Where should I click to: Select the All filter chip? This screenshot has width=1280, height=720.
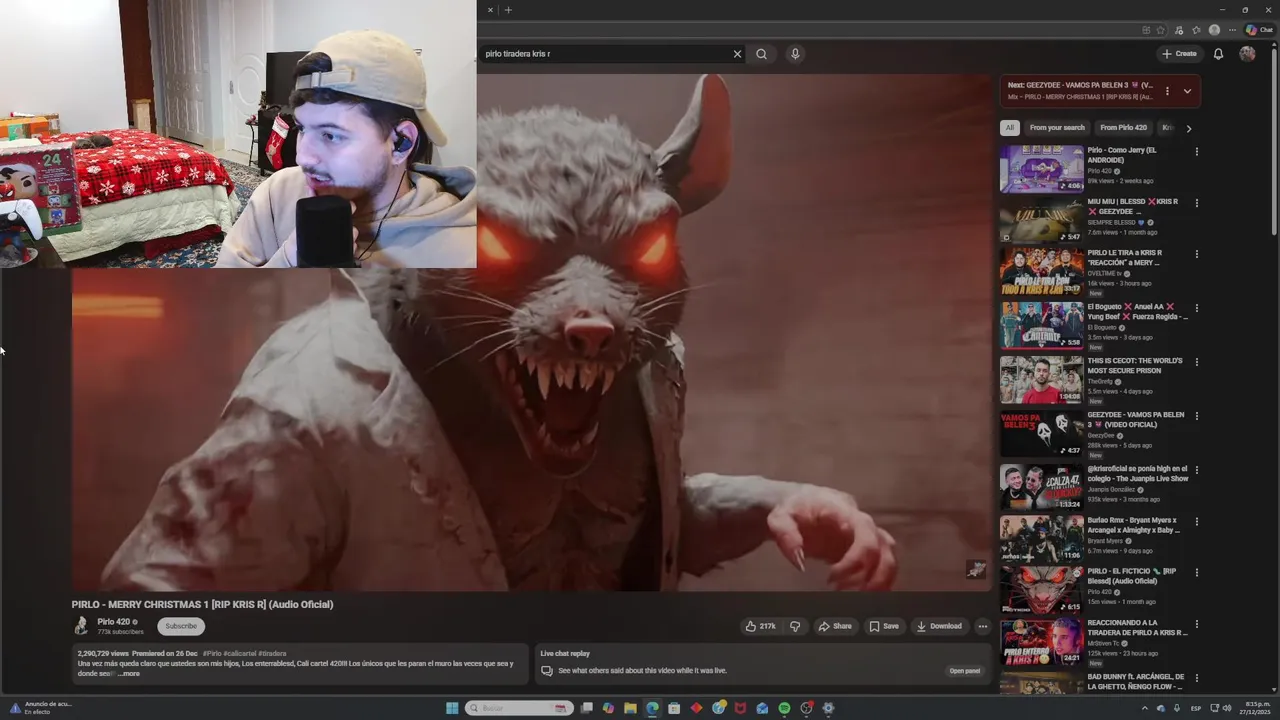(1010, 128)
